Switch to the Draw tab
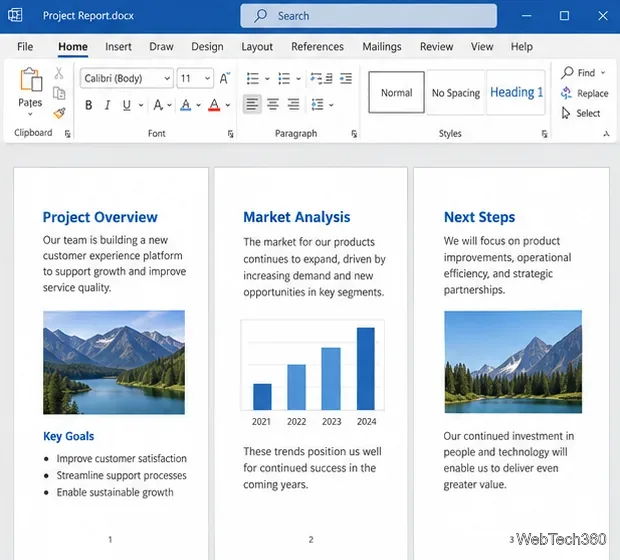Screen dimensions: 620x560 click(x=161, y=47)
